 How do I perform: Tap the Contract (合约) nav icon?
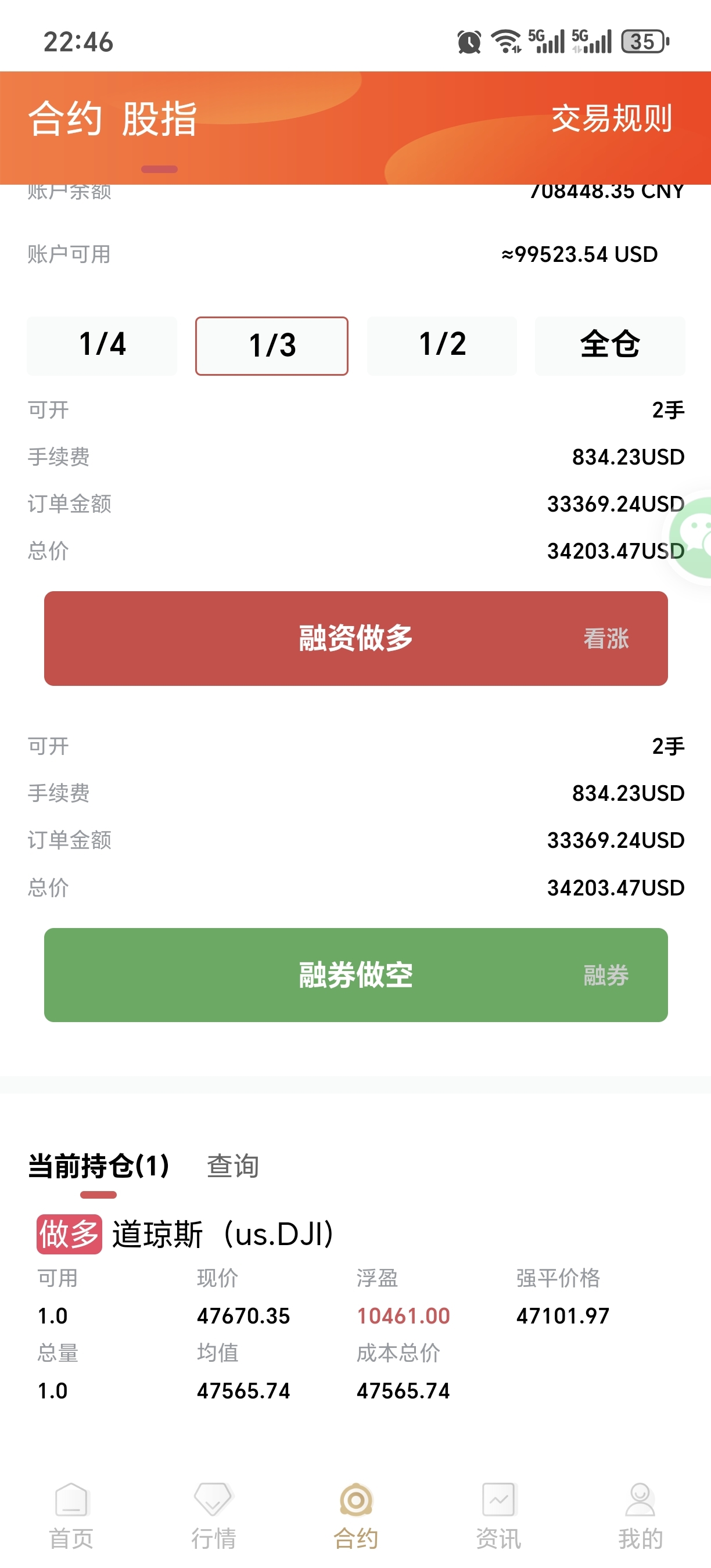coord(356,1500)
